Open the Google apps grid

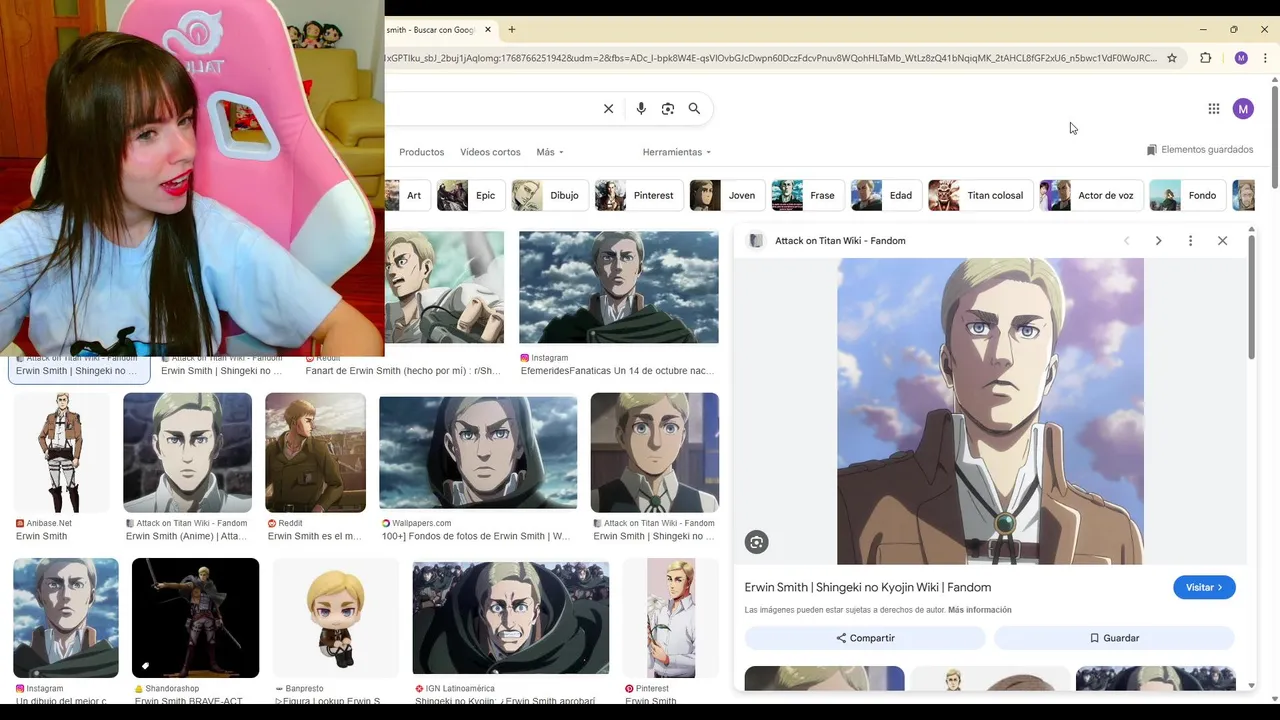1214,109
